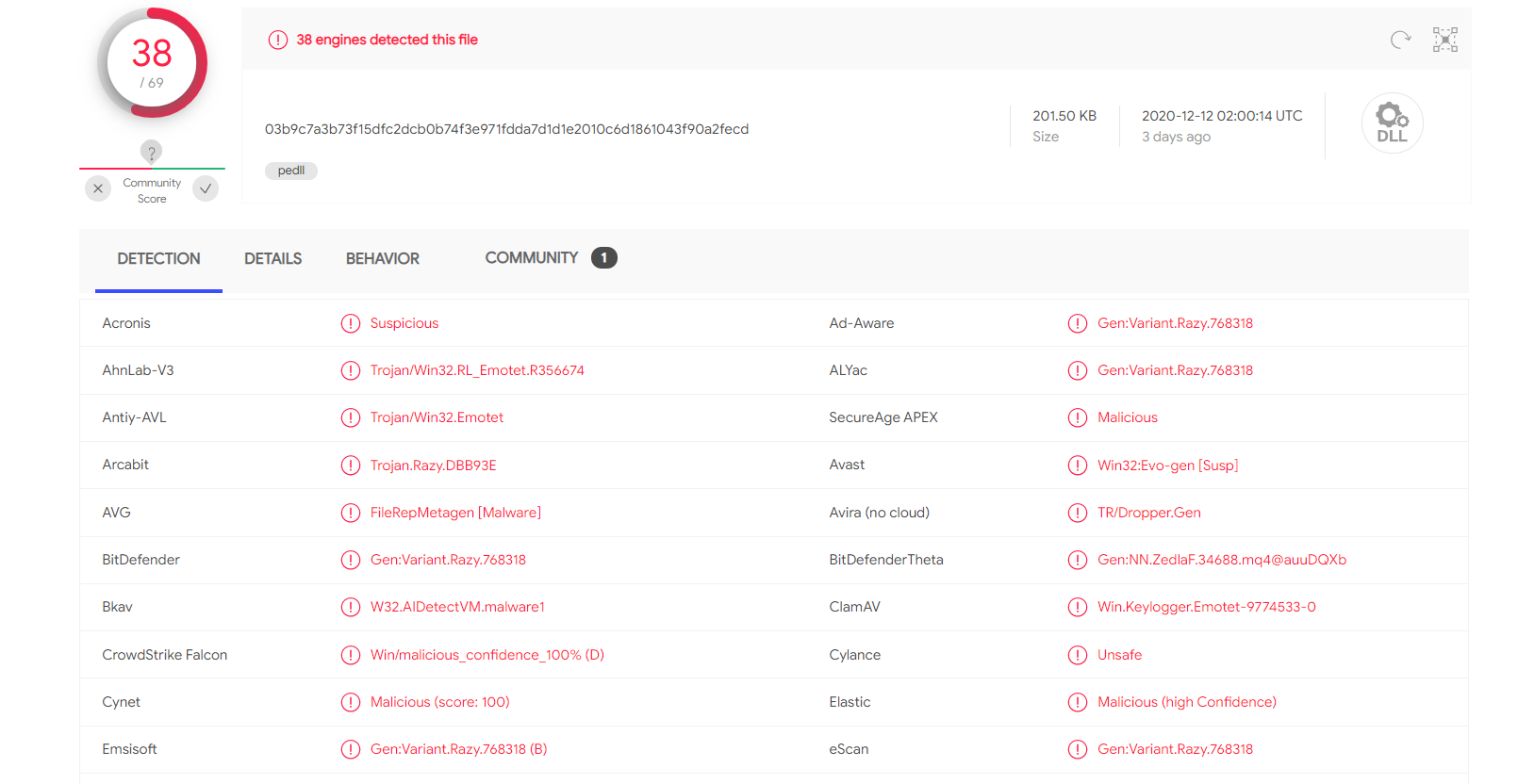
Task: Click Ad-Aware warning icon
Action: click(1078, 323)
